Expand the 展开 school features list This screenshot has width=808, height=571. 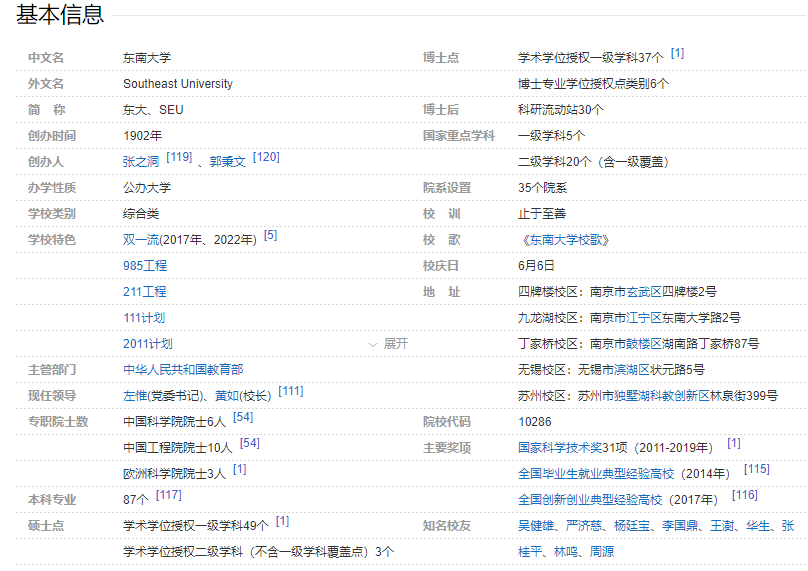point(388,343)
